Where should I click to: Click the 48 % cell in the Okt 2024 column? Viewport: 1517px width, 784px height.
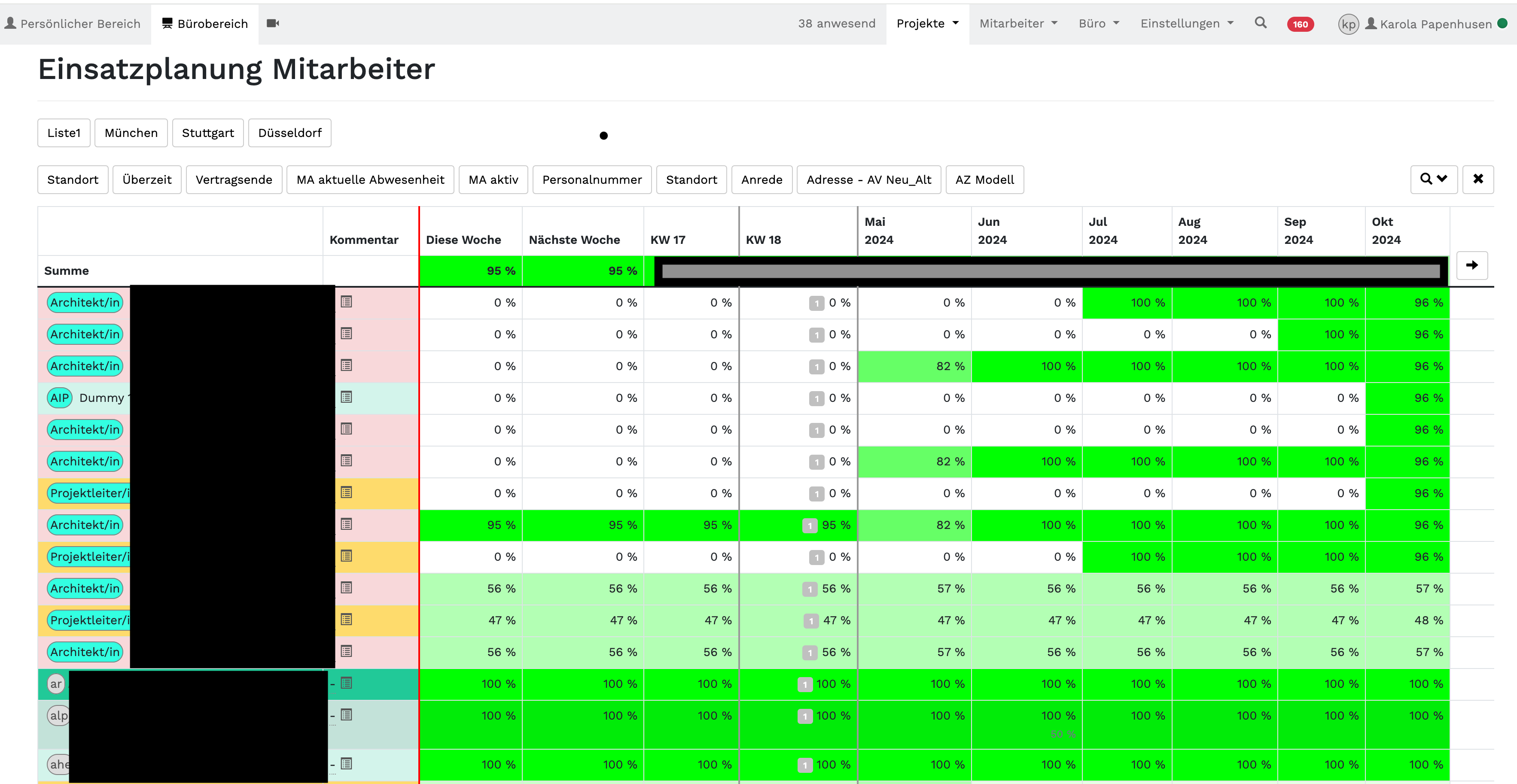(1407, 620)
